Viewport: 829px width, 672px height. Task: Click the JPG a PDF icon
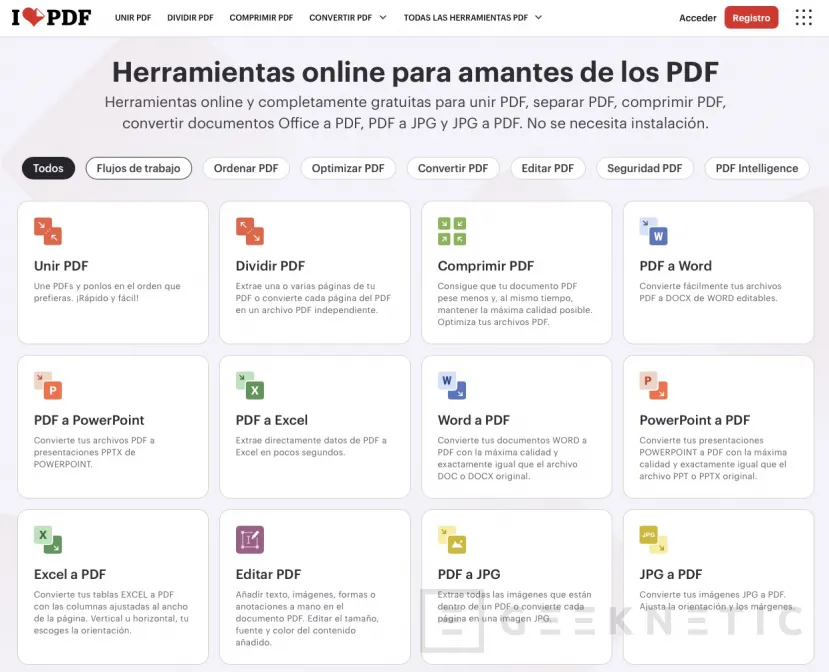(x=653, y=540)
